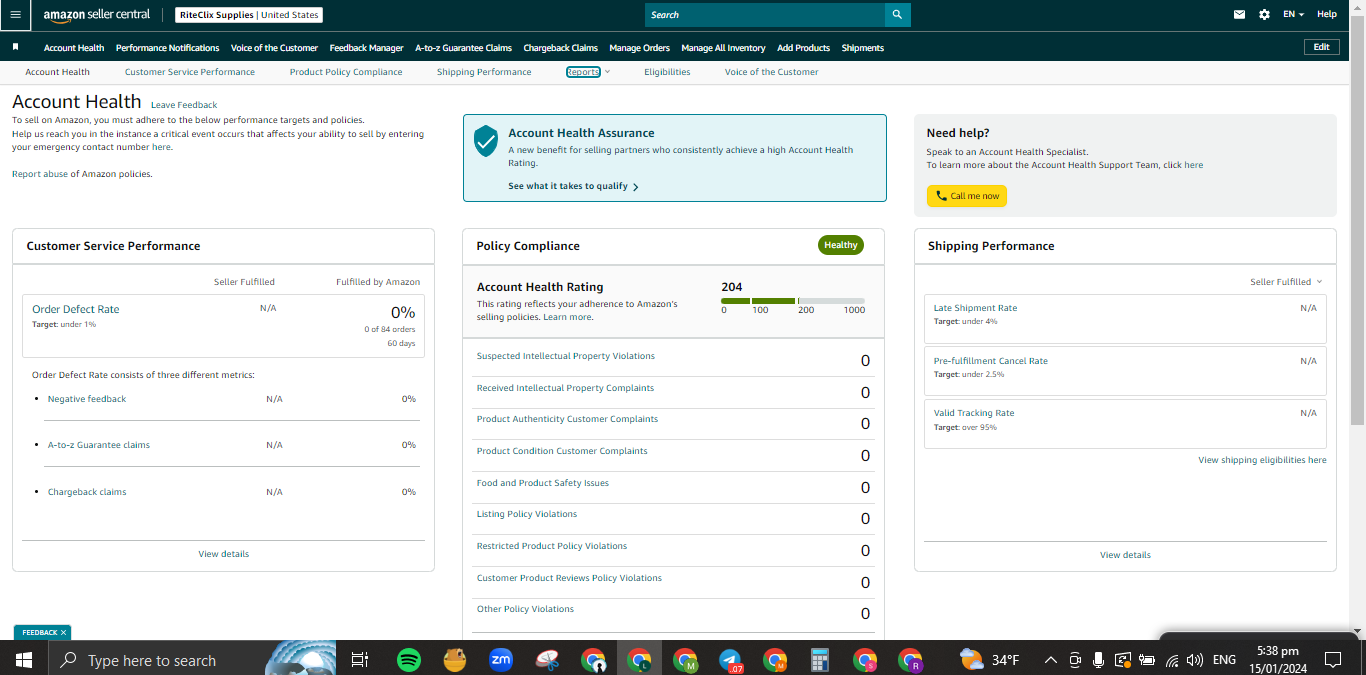
Task: Click the Learn more rating link
Action: pos(567,317)
